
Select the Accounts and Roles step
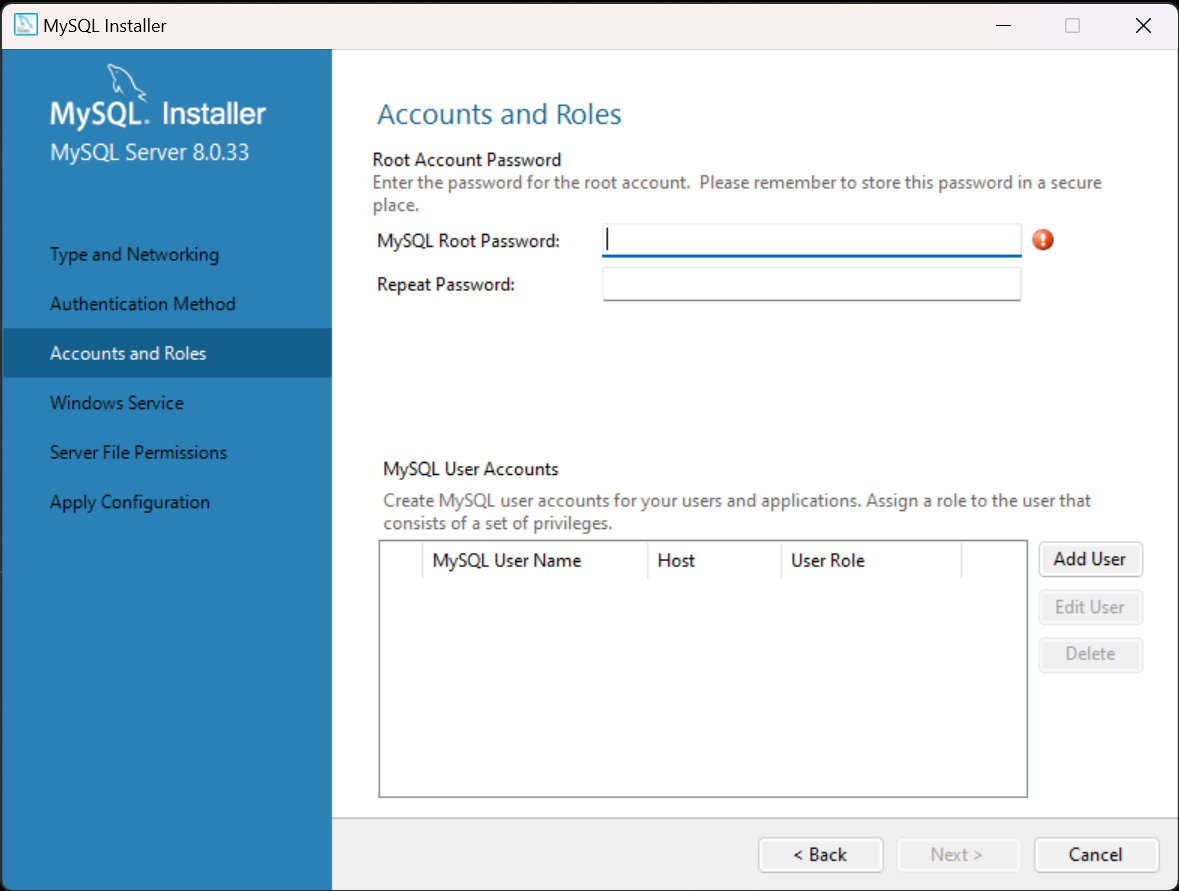[128, 354]
